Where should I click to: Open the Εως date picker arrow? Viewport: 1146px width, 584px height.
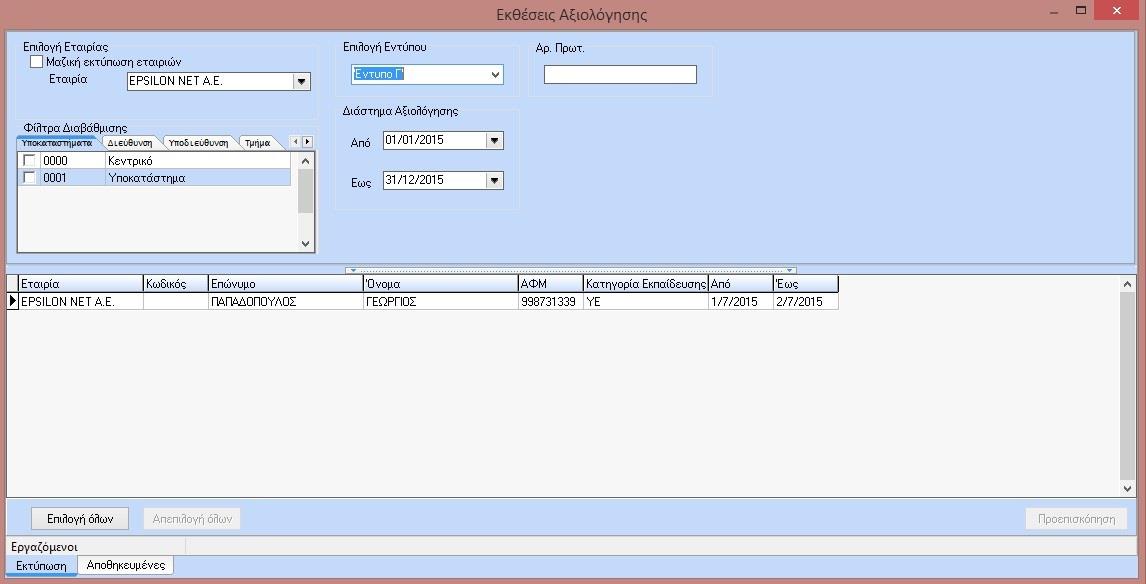495,180
